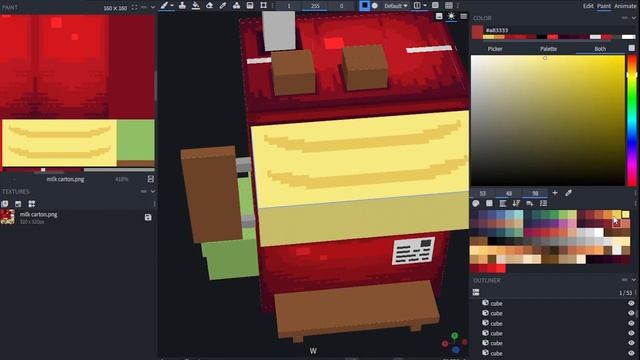Click the sort palette icon
The width and height of the screenshot is (640, 360).
[x=516, y=203]
